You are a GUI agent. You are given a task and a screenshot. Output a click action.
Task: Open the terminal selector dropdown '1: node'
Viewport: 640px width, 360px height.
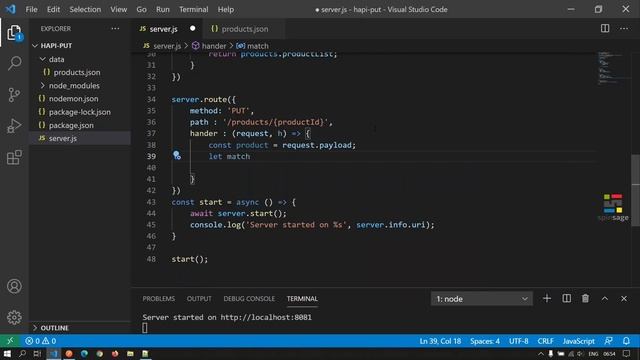pos(482,299)
